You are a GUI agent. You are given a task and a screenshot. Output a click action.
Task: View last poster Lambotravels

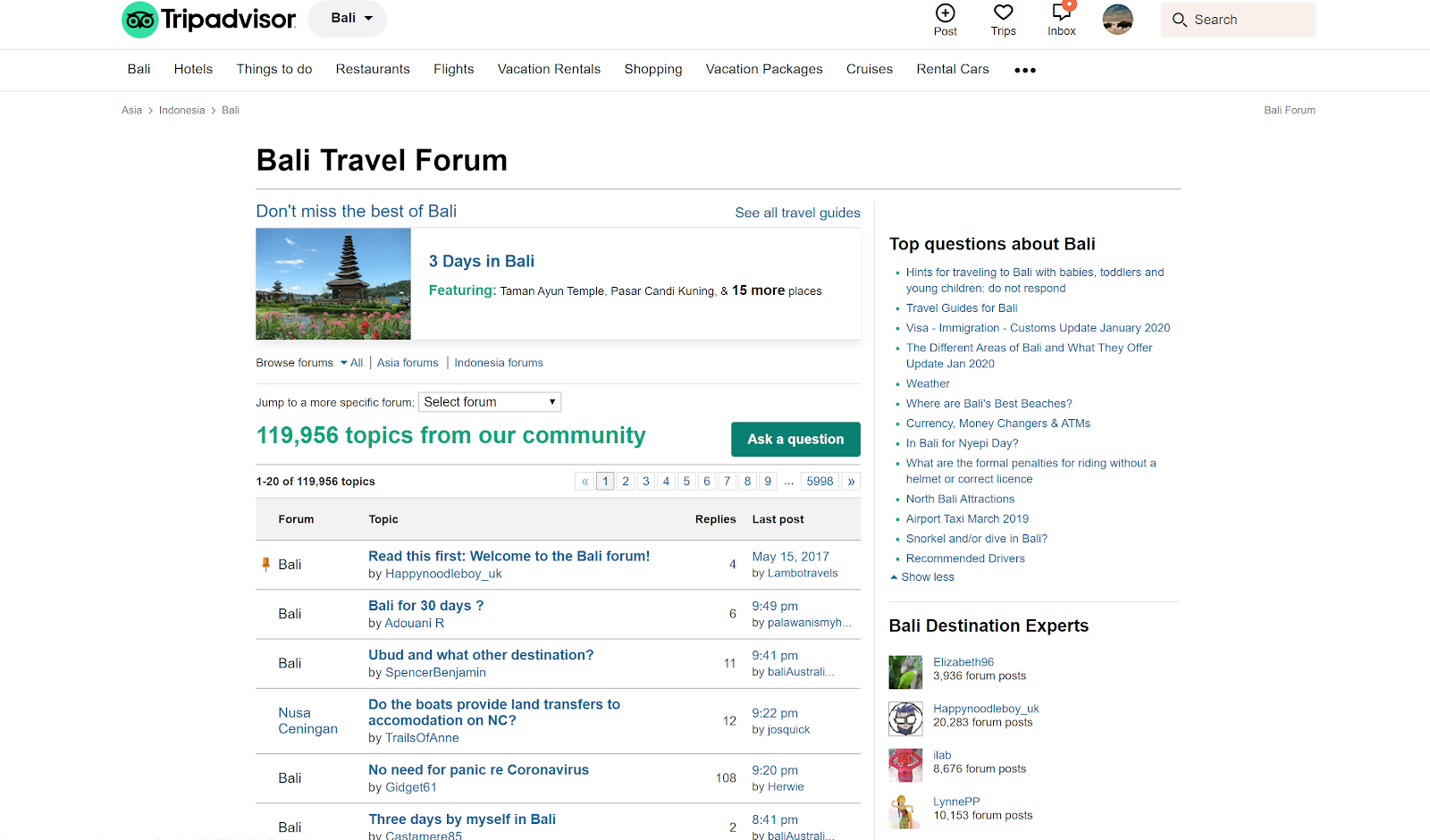(x=803, y=574)
